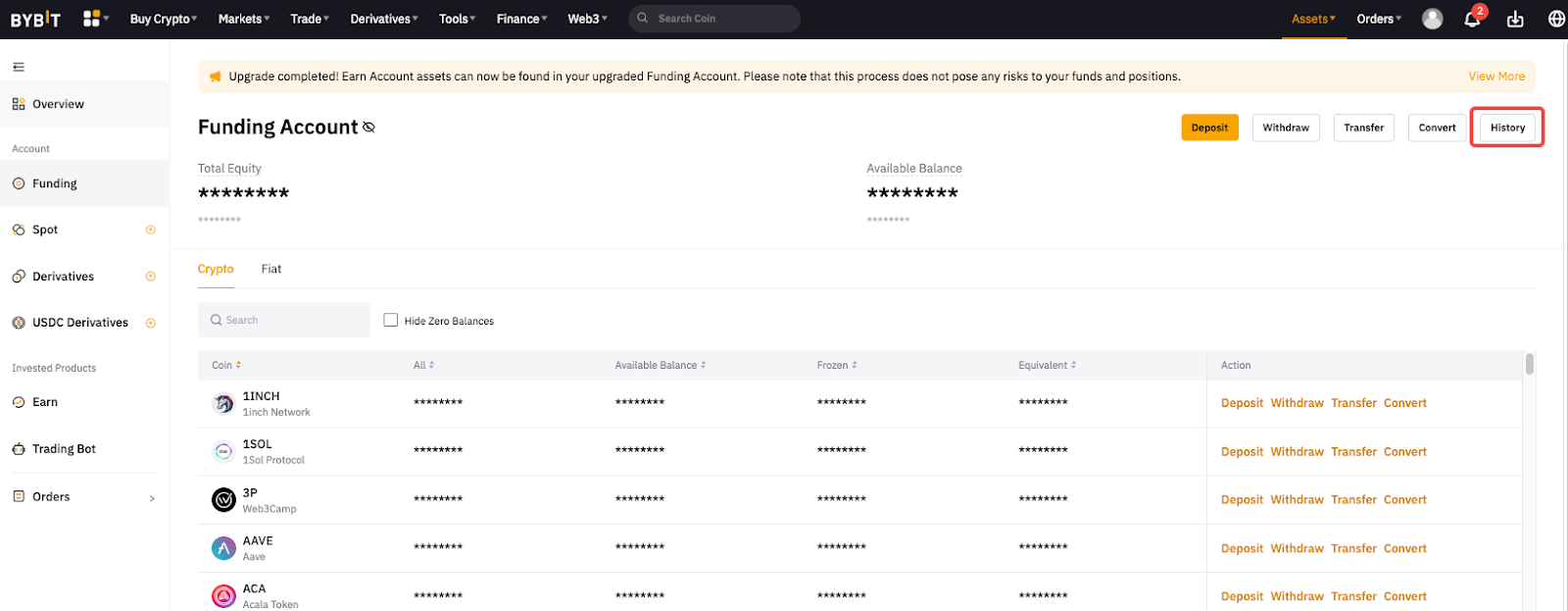Switch to the Fiat tab

[271, 269]
